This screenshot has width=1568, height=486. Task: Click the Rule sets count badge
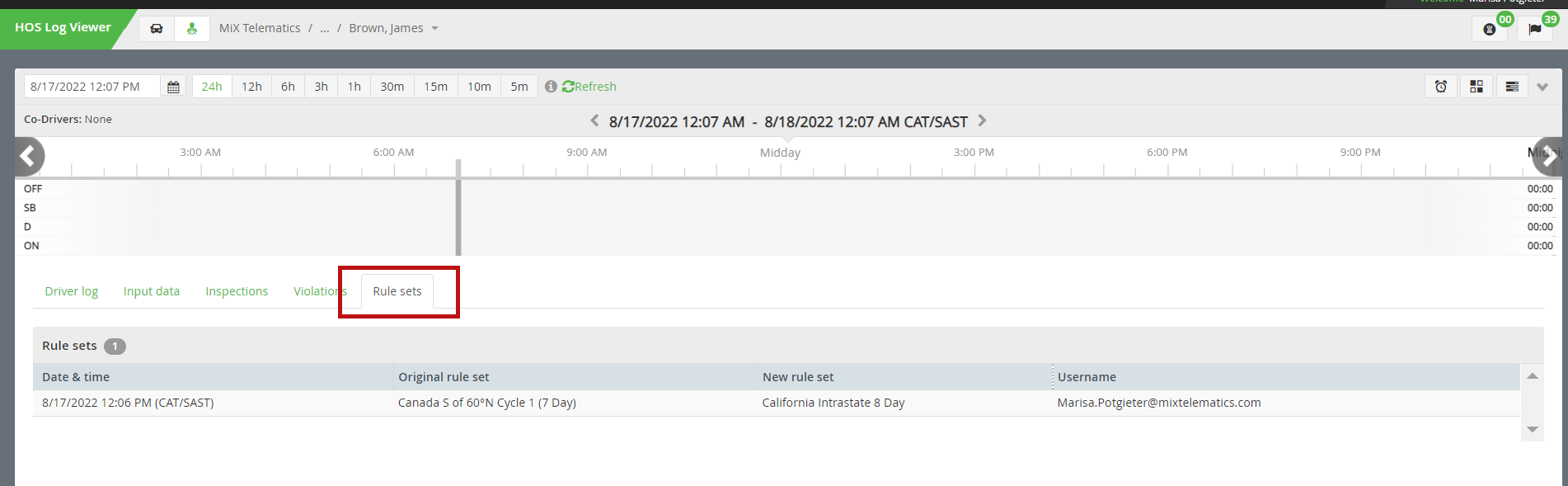[115, 347]
